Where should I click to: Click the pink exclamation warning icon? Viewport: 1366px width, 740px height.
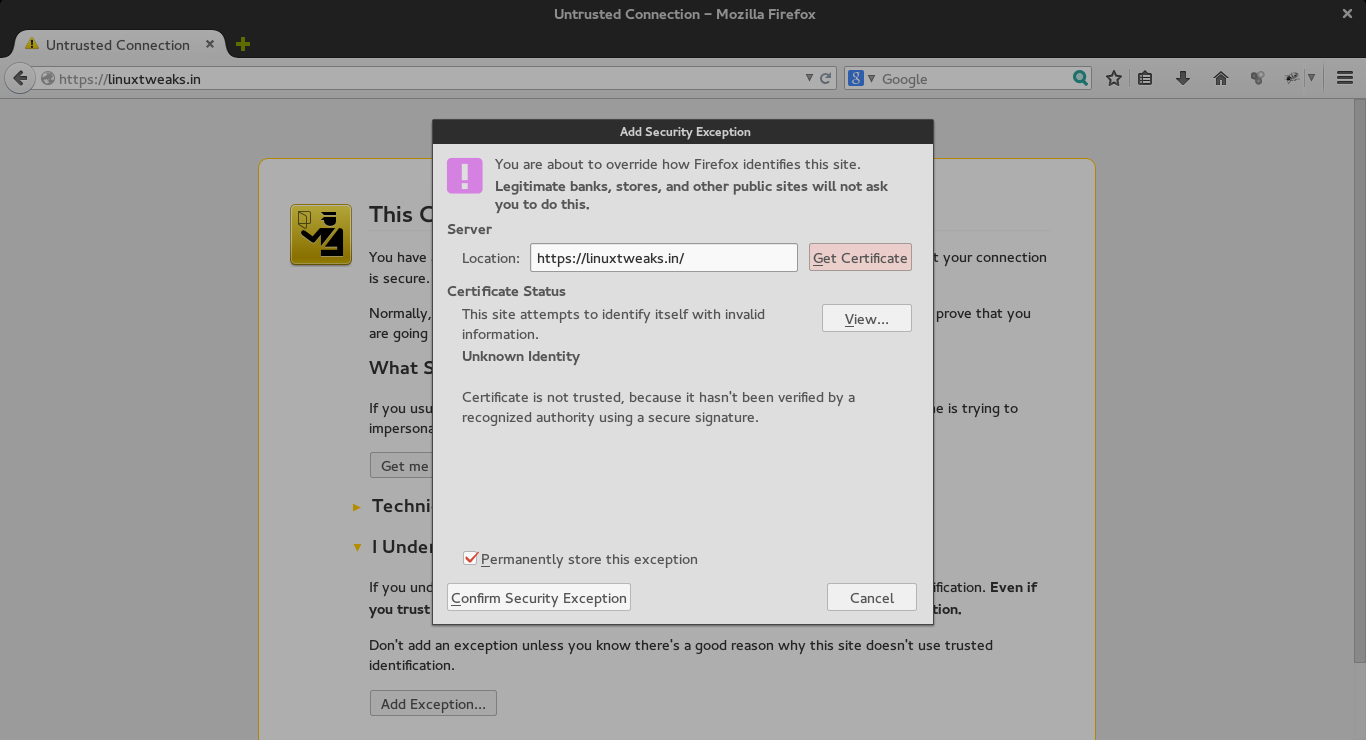465,175
